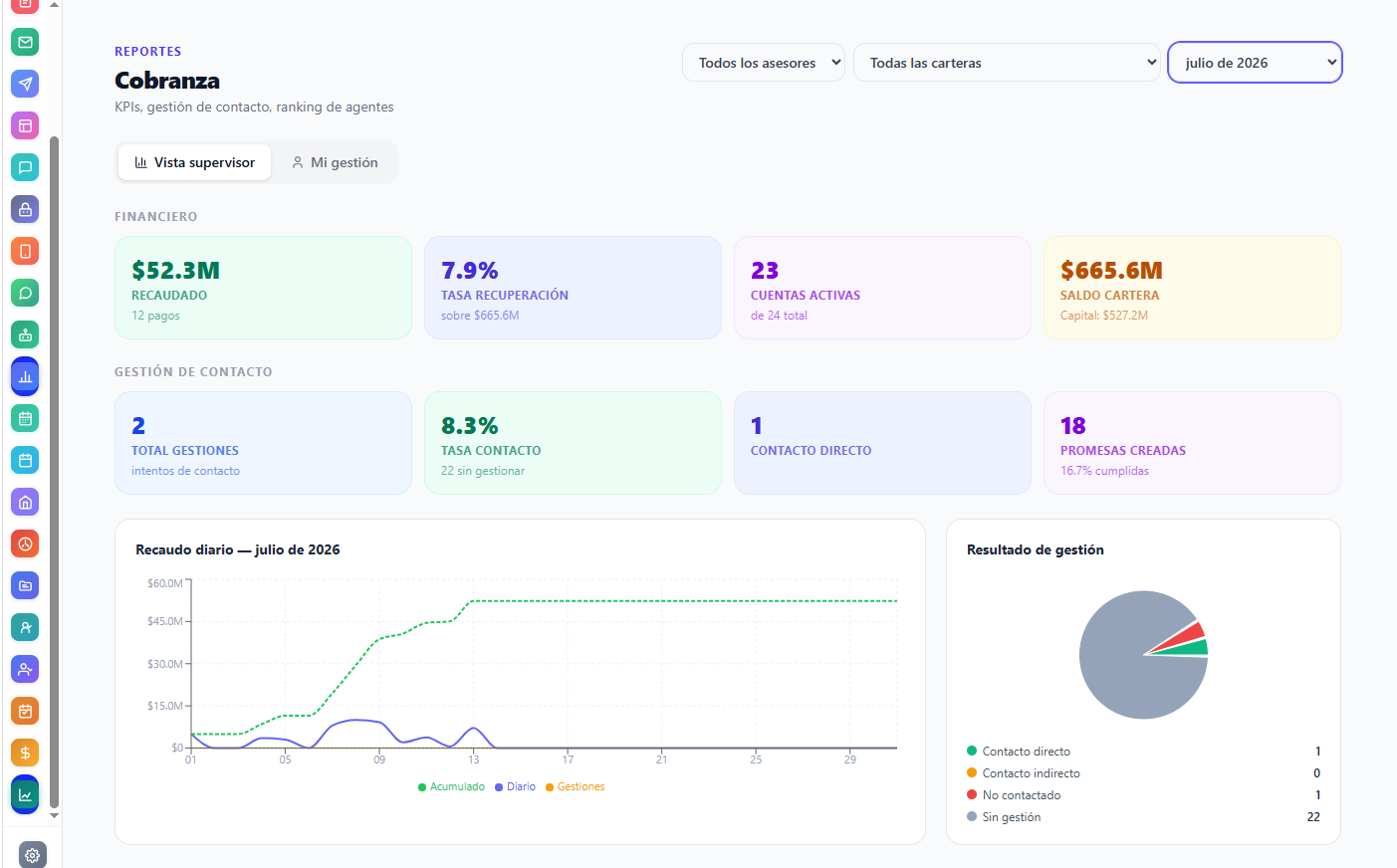Select the '1' Contacto Directo card
This screenshot has width=1397, height=868.
pyautogui.click(x=882, y=443)
